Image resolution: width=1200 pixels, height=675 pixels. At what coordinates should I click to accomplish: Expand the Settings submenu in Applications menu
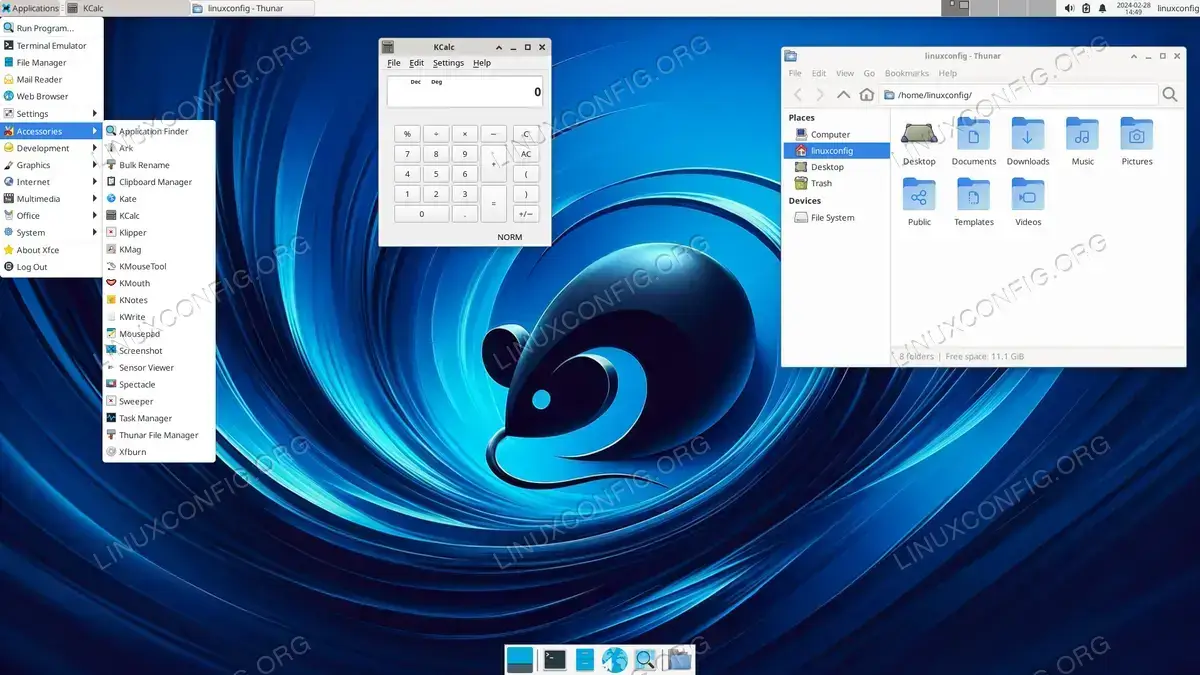[51, 113]
